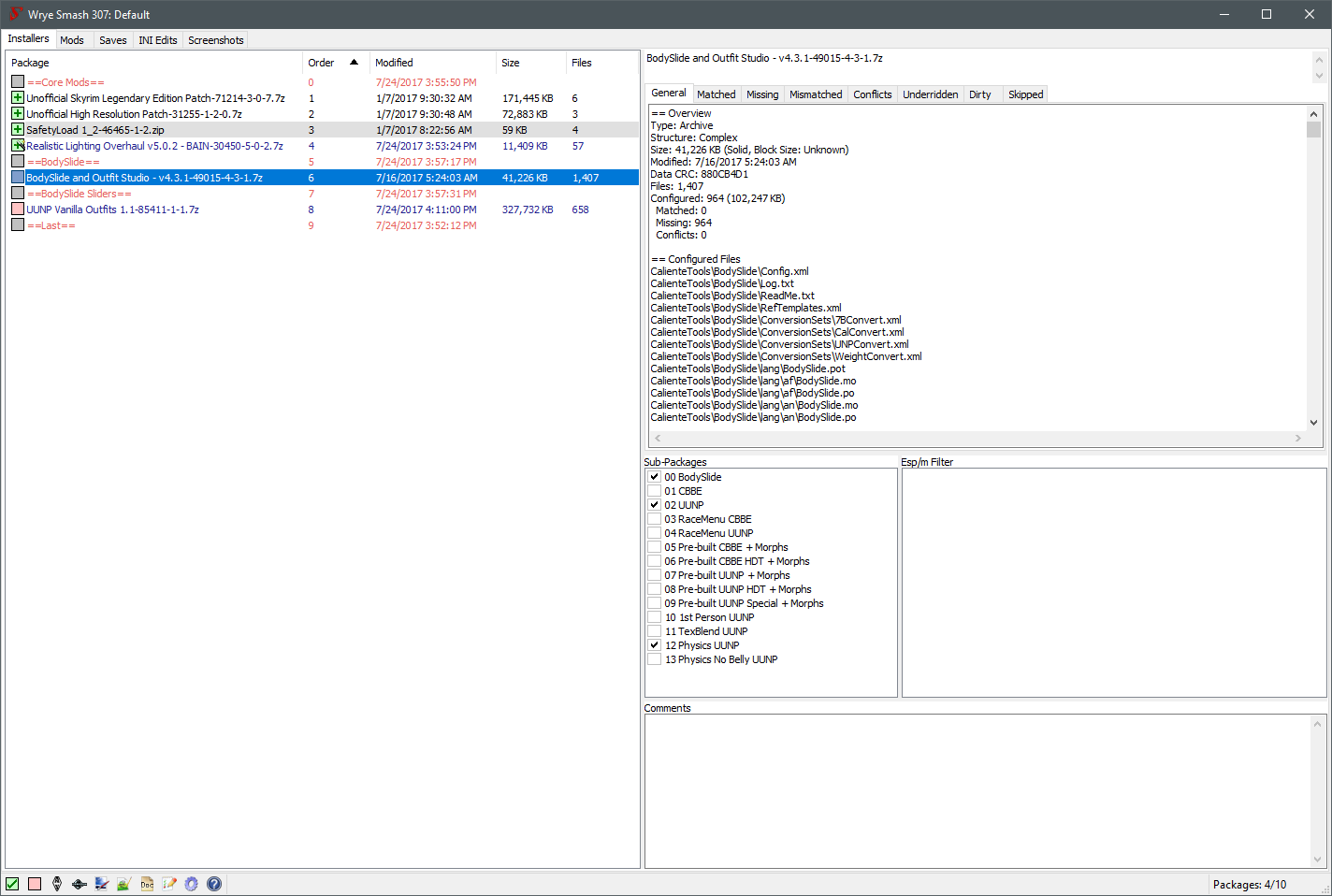The width and height of the screenshot is (1332, 896).
Task: Toggle 12 Physics UUNP checkbox
Action: point(655,645)
